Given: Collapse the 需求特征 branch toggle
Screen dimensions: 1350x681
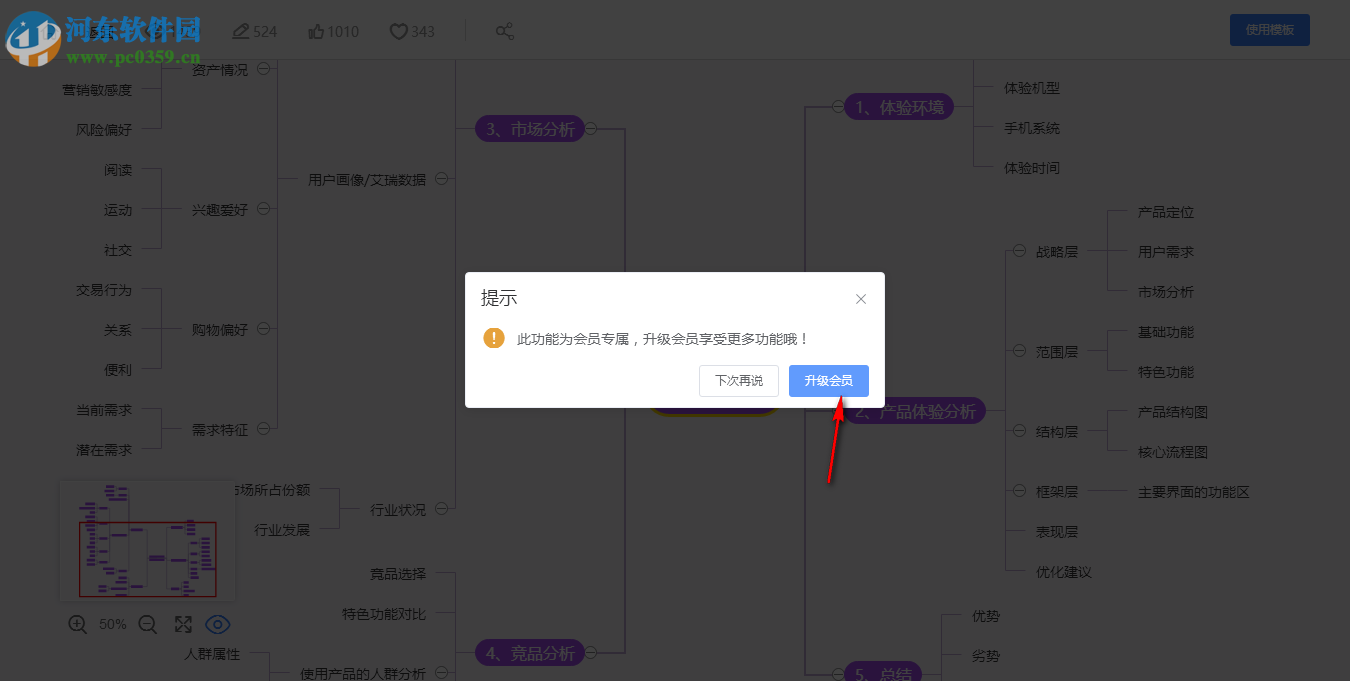Looking at the screenshot, I should click(264, 428).
